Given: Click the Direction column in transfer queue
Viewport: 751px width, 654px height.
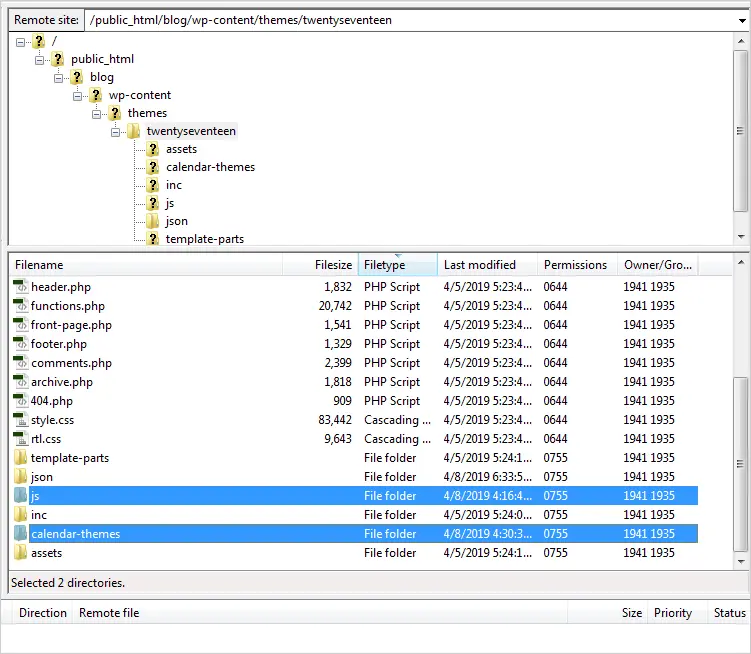Looking at the screenshot, I should 43,613.
